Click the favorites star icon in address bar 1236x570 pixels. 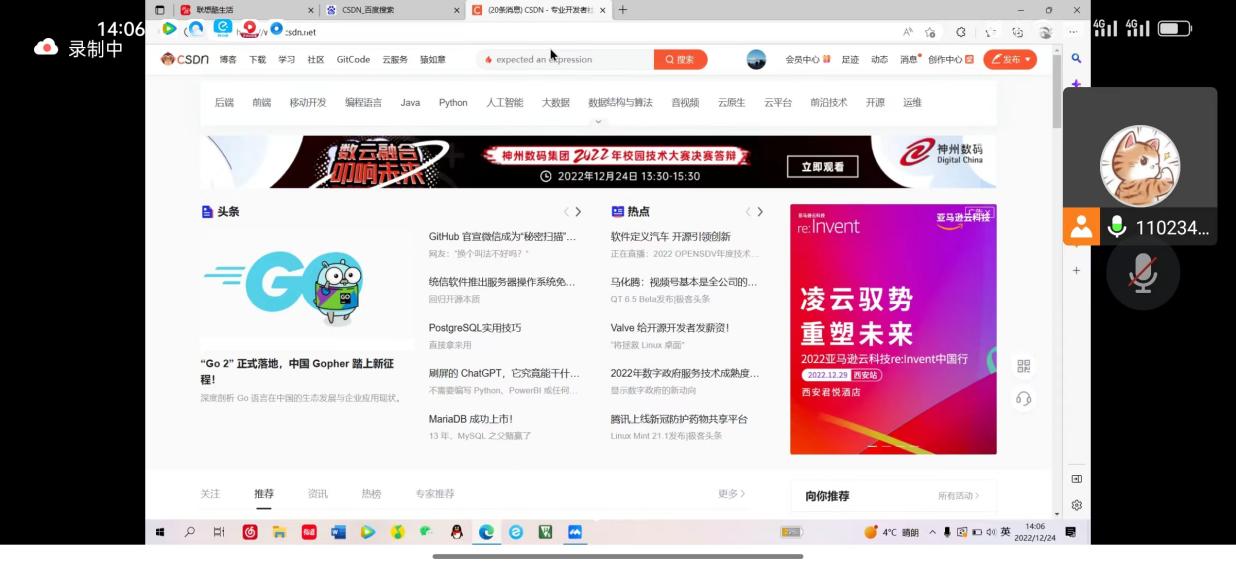tap(931, 32)
